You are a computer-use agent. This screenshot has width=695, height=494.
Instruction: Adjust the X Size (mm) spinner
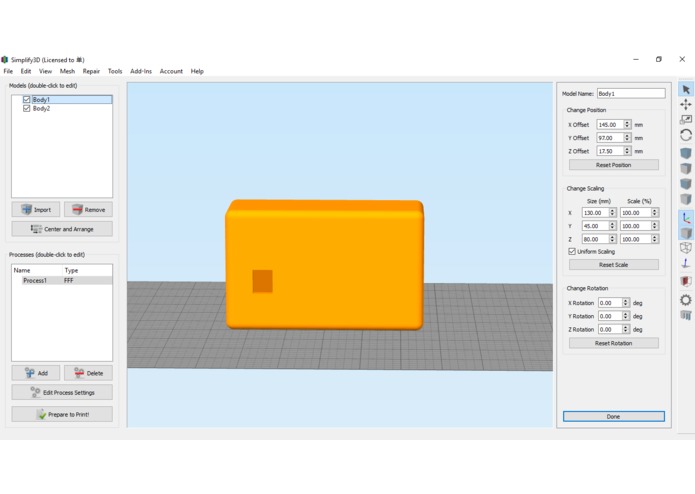612,213
